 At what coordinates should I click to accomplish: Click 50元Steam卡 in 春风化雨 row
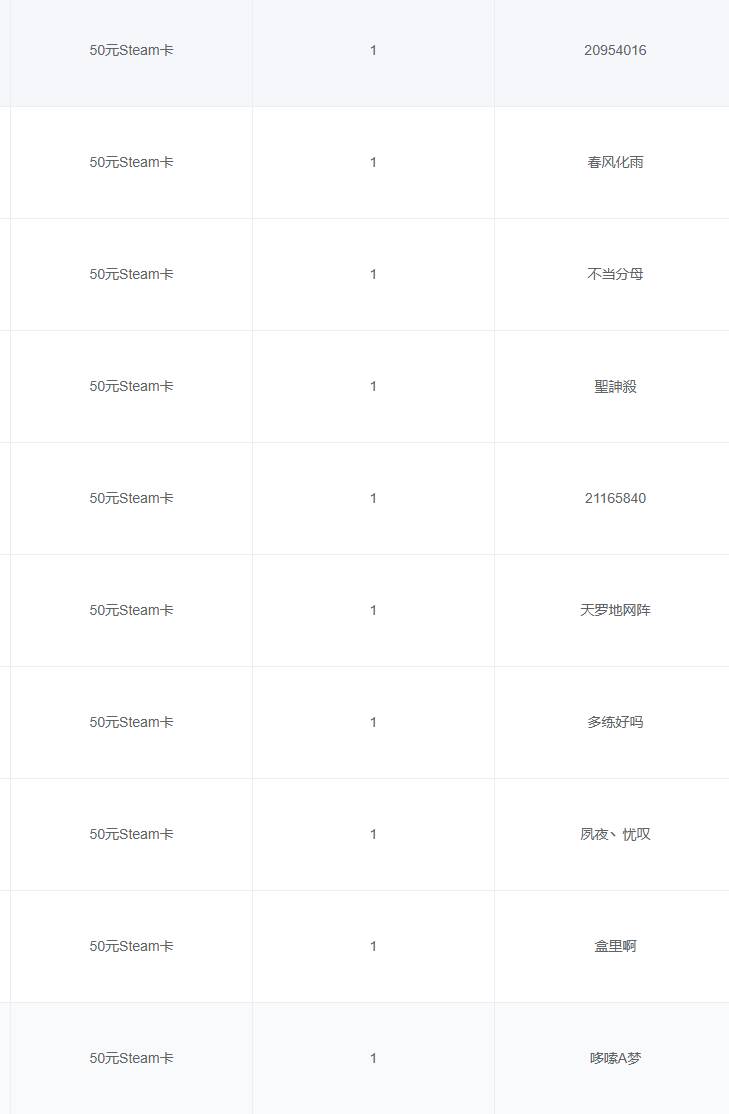[x=131, y=162]
